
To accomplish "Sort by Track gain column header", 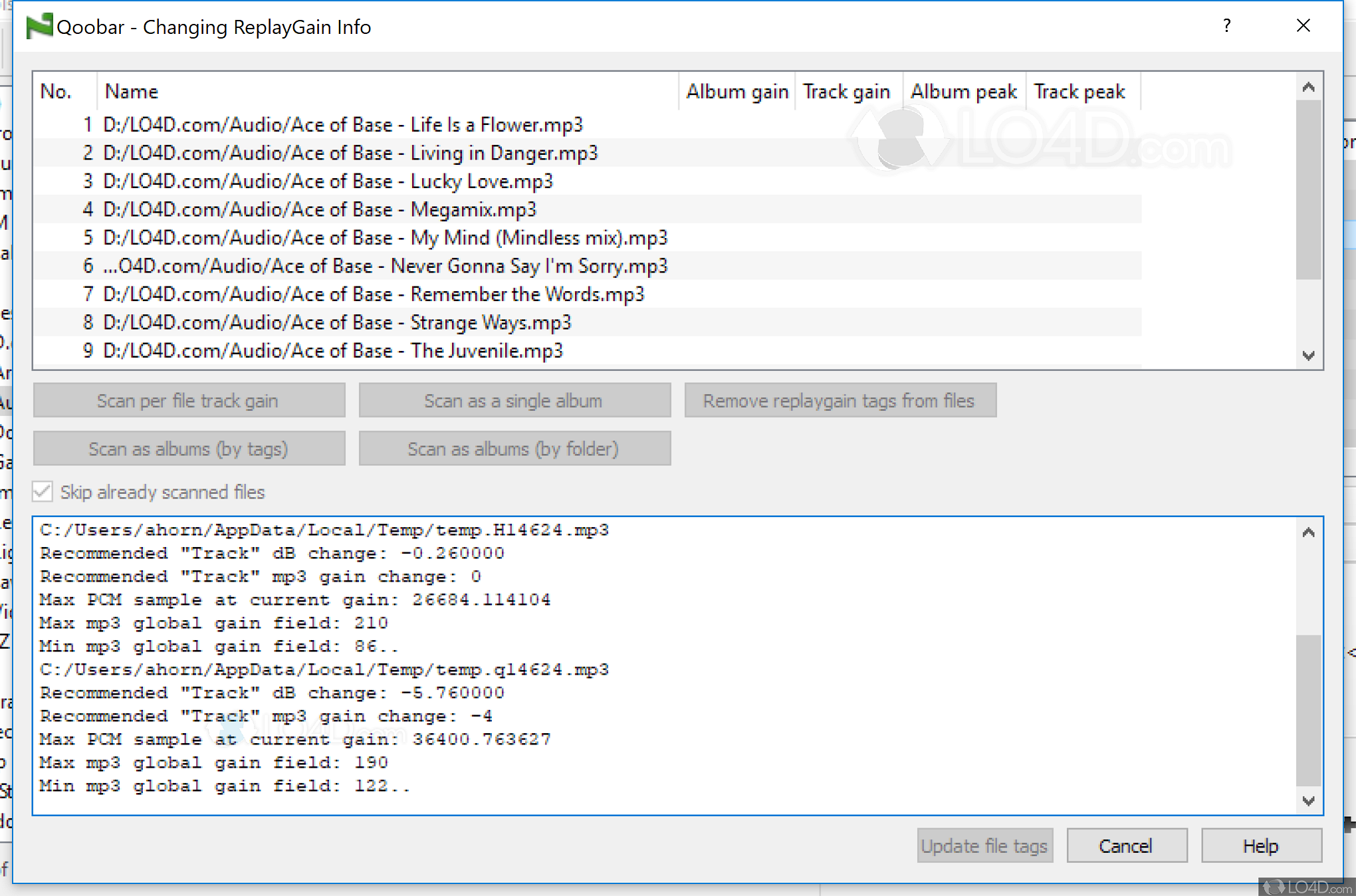I will point(846,92).
